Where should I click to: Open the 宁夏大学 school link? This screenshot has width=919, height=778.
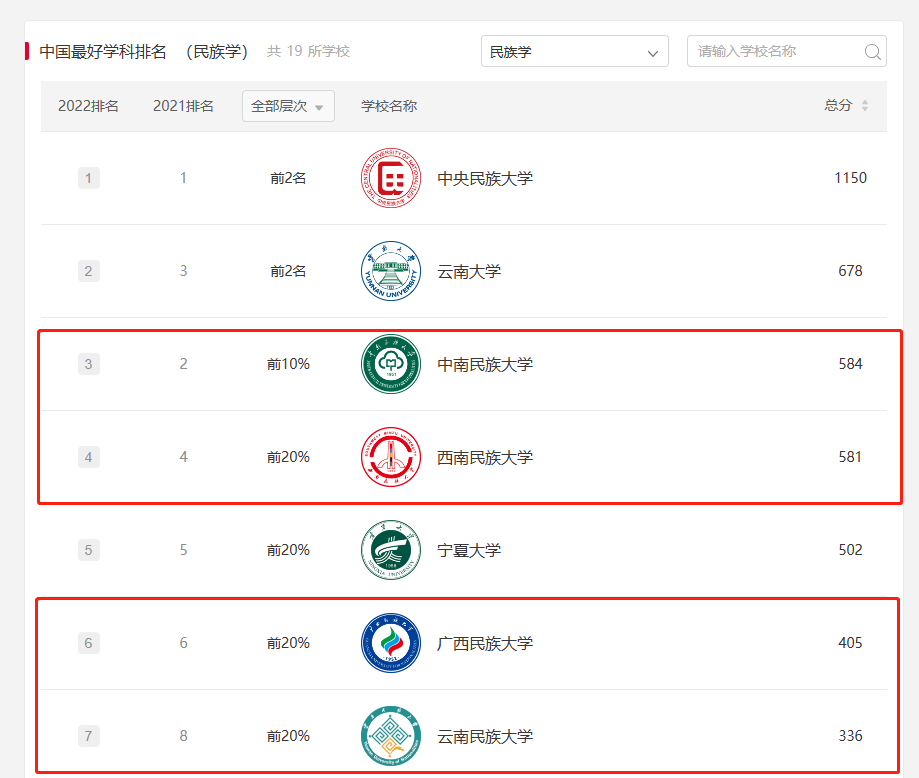point(469,550)
